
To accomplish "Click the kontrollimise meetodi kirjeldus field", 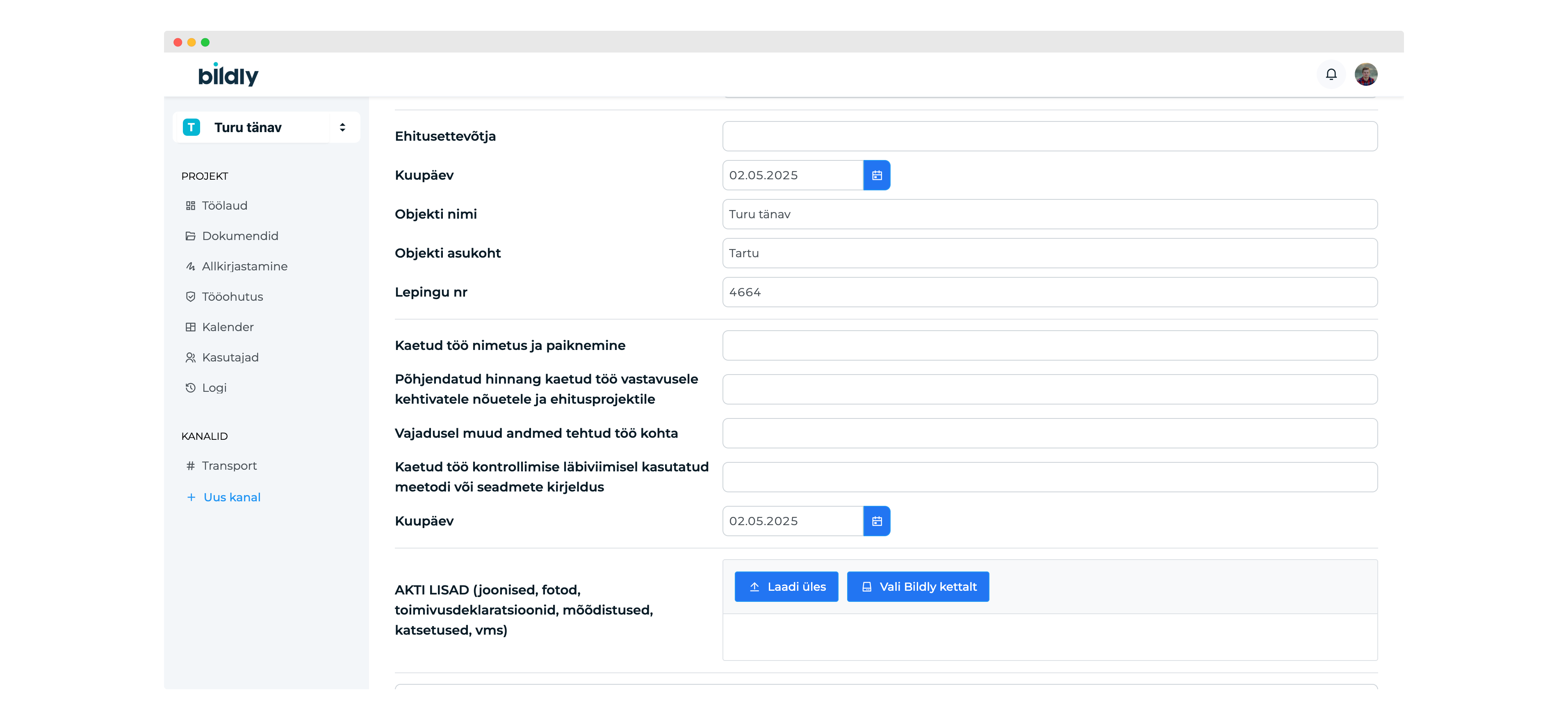I will tap(1050, 478).
